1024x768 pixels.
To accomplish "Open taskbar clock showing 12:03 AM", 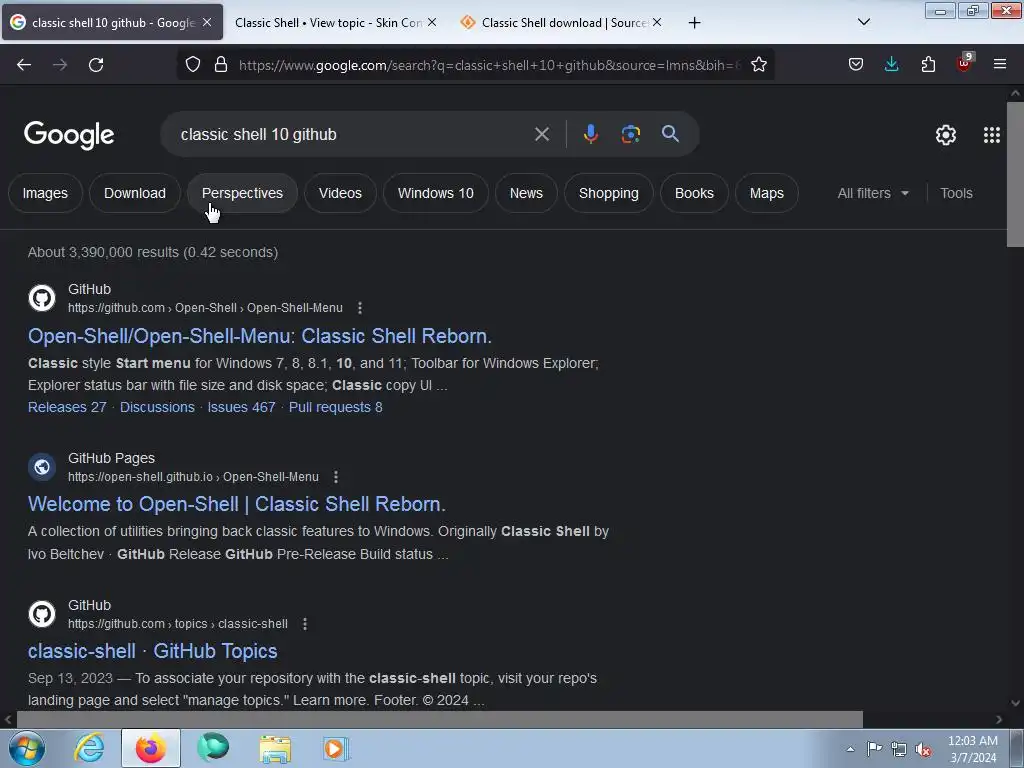I will point(973,749).
